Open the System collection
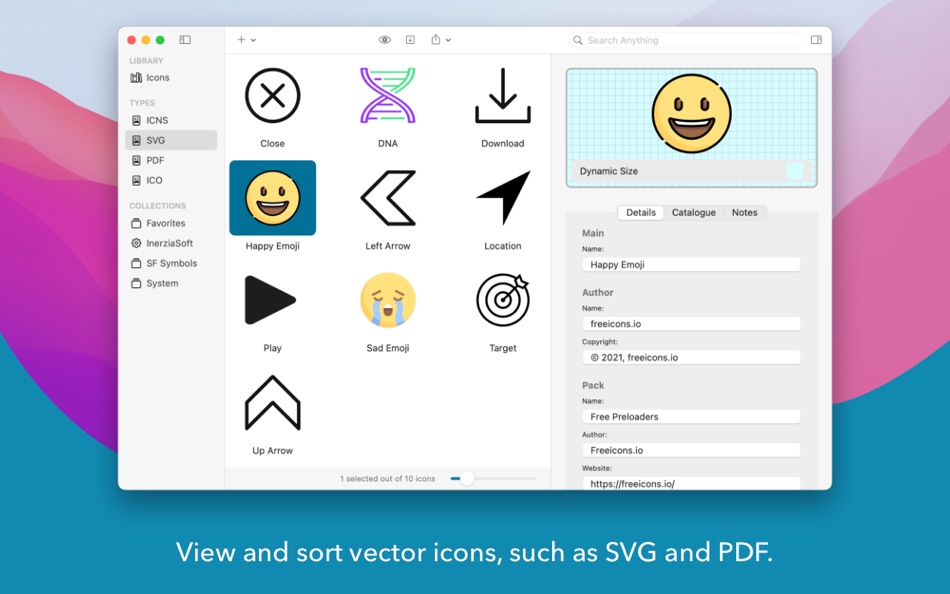 [x=171, y=283]
